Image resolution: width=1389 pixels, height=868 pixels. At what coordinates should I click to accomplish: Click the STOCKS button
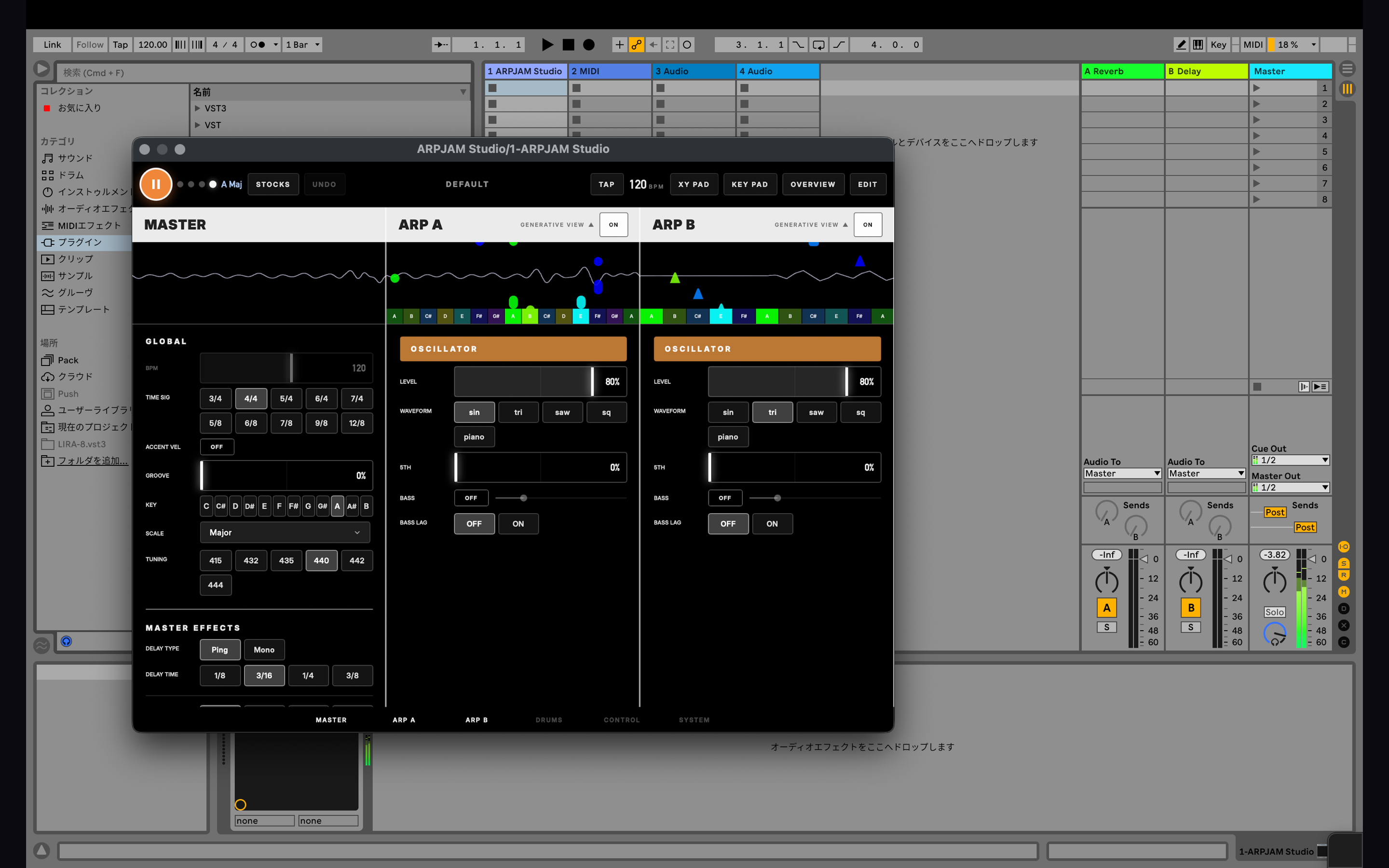pyautogui.click(x=272, y=184)
